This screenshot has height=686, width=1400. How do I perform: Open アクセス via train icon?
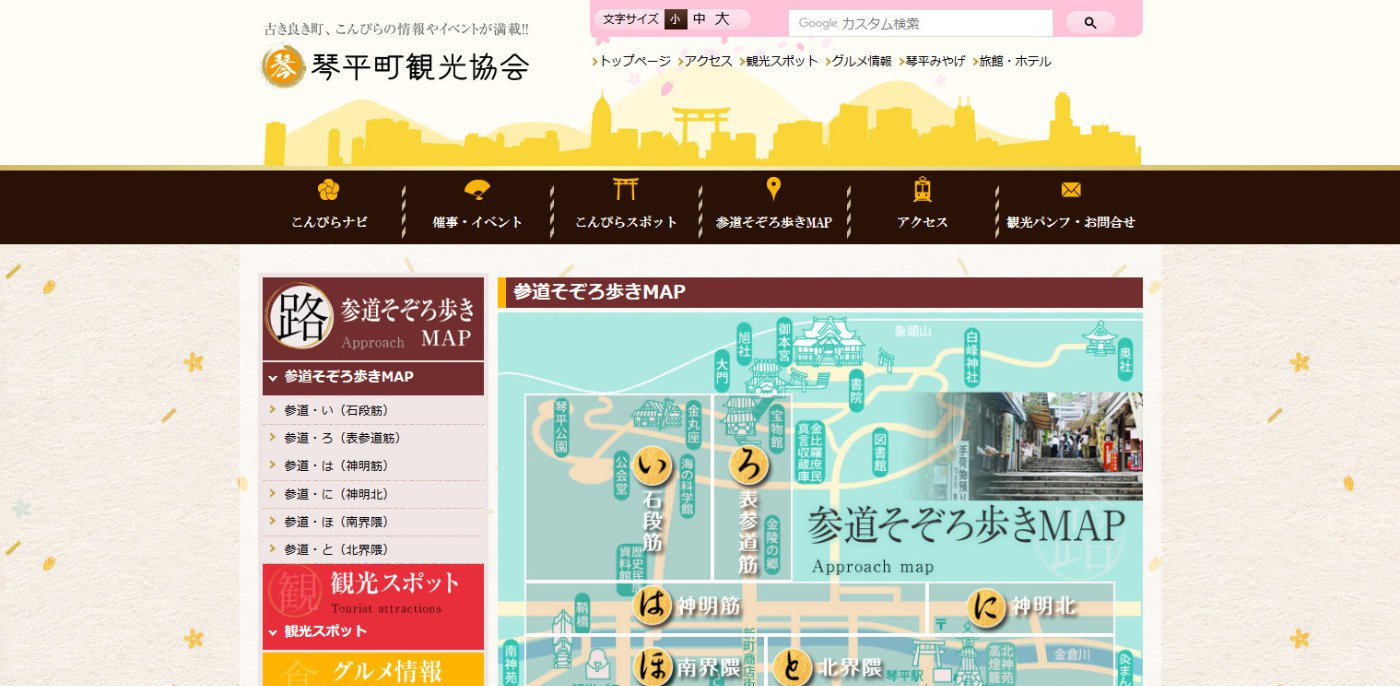tap(922, 190)
